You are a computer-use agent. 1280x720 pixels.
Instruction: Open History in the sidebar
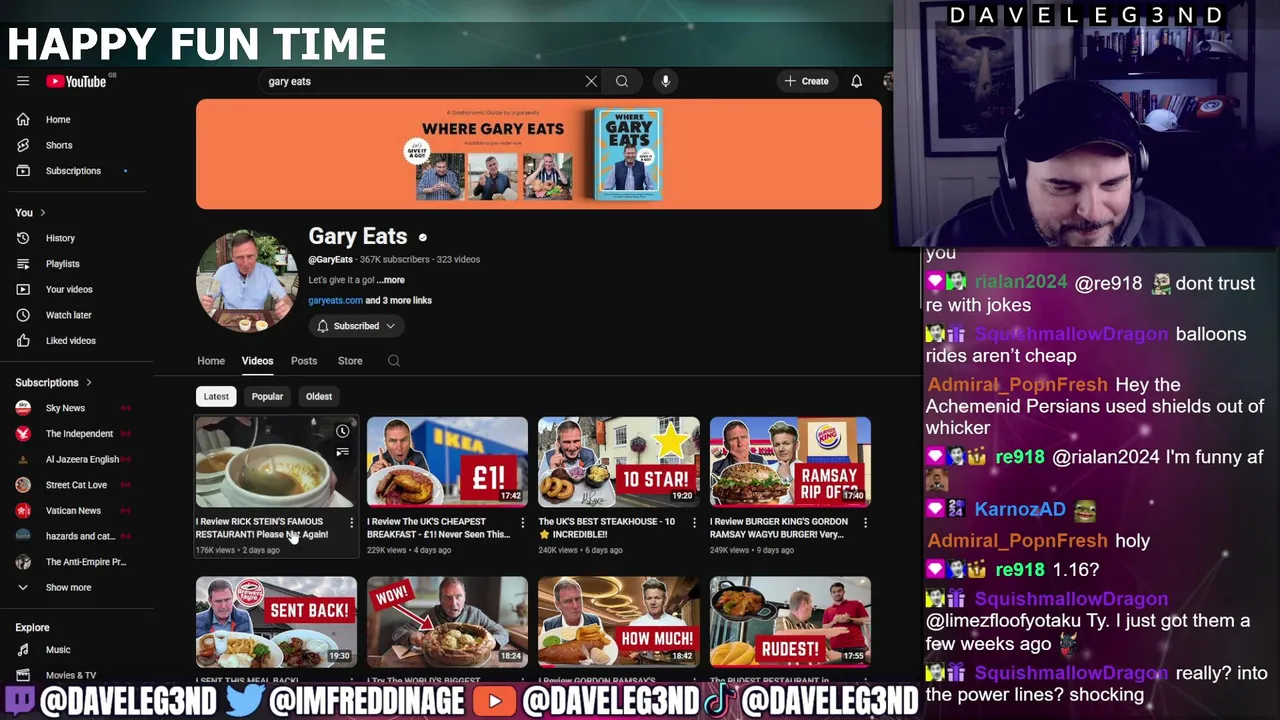pyautogui.click(x=77, y=238)
